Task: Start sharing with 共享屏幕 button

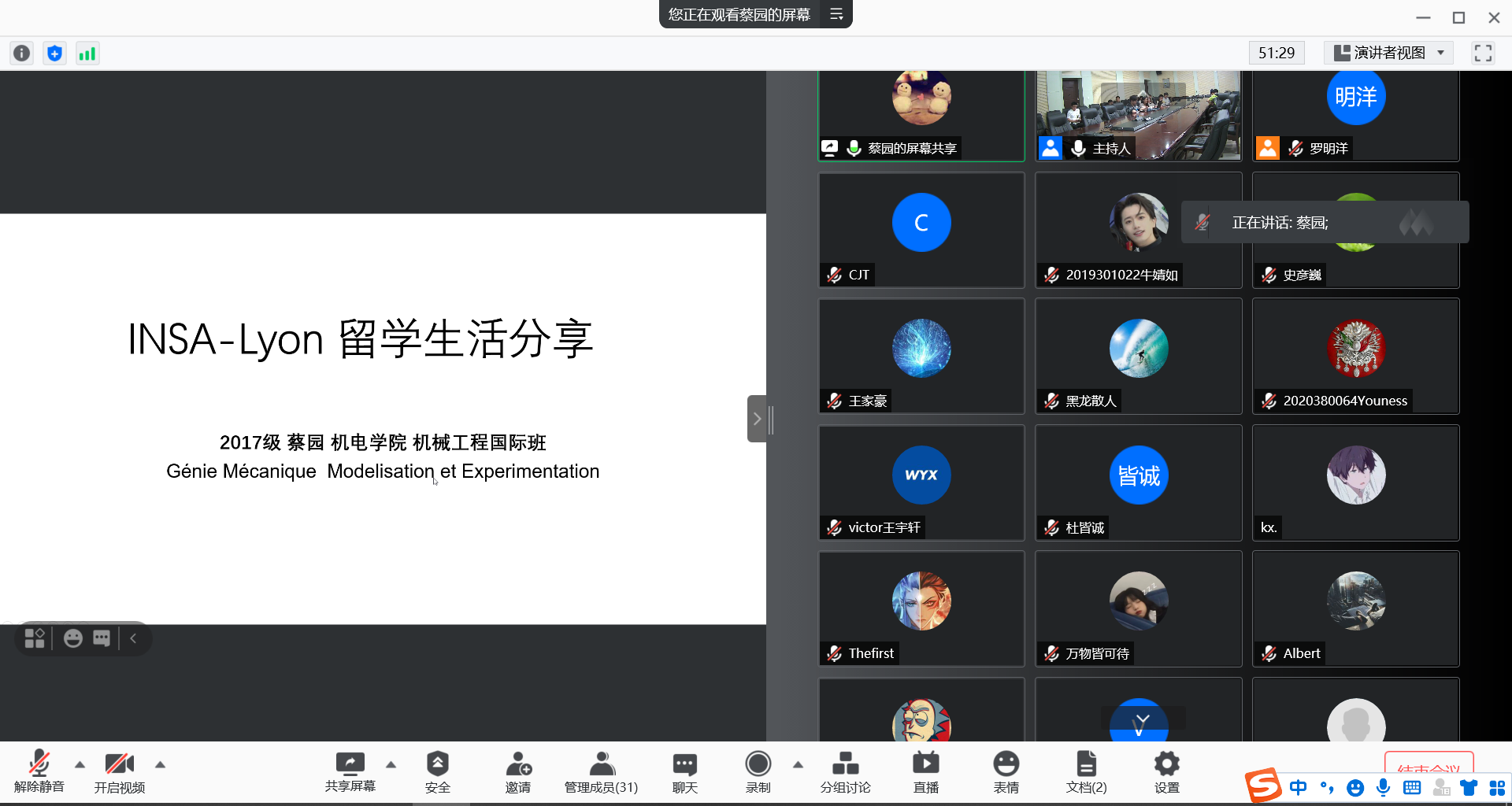Action: [350, 771]
